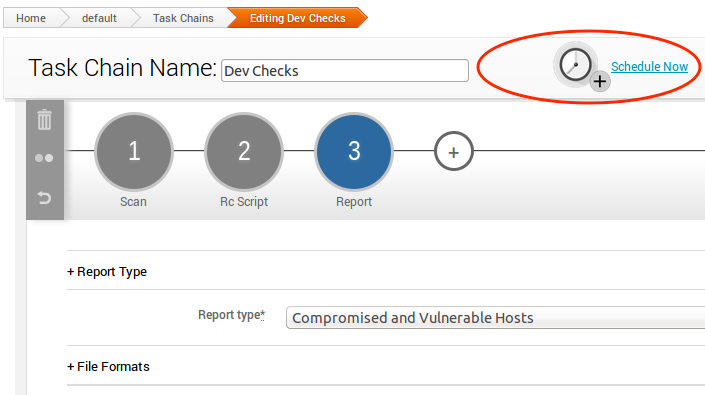705x395 pixels.
Task: Expand the File Formats section
Action: 108,366
